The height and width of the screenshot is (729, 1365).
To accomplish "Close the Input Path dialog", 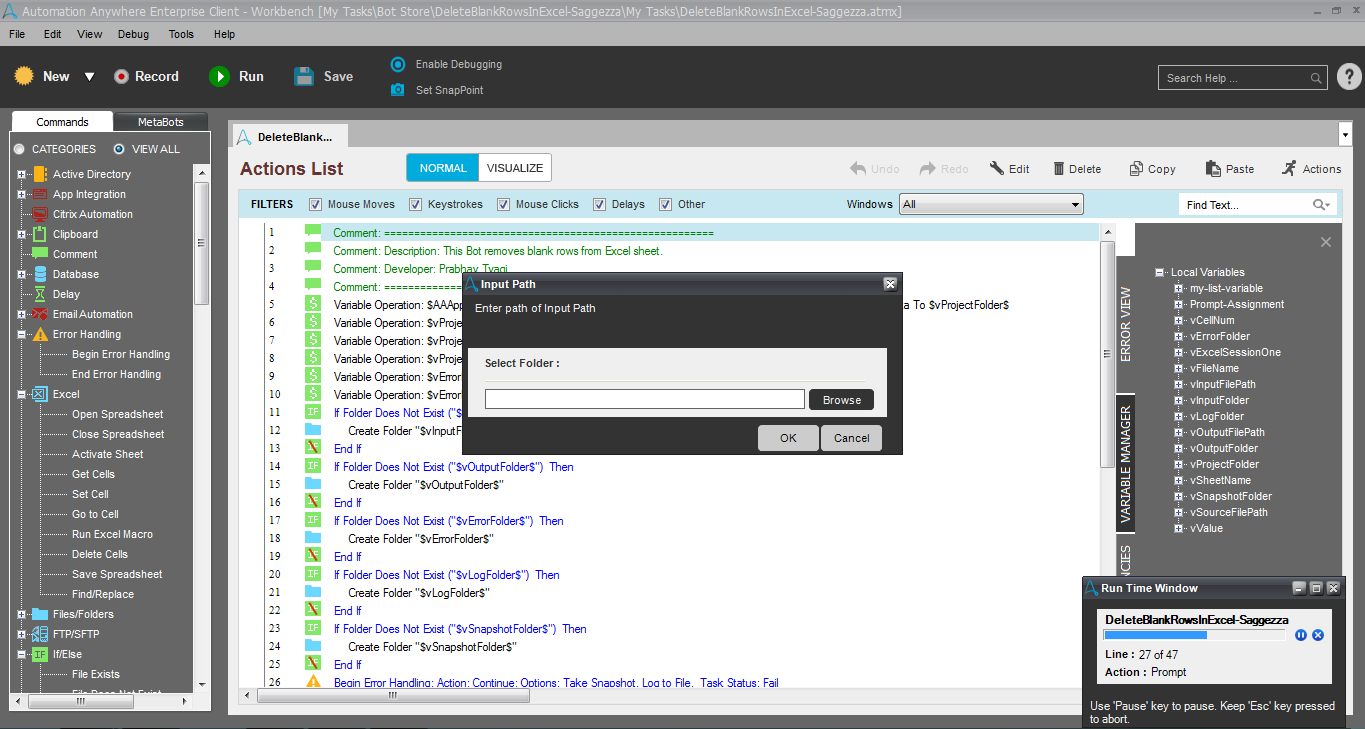I will [890, 284].
